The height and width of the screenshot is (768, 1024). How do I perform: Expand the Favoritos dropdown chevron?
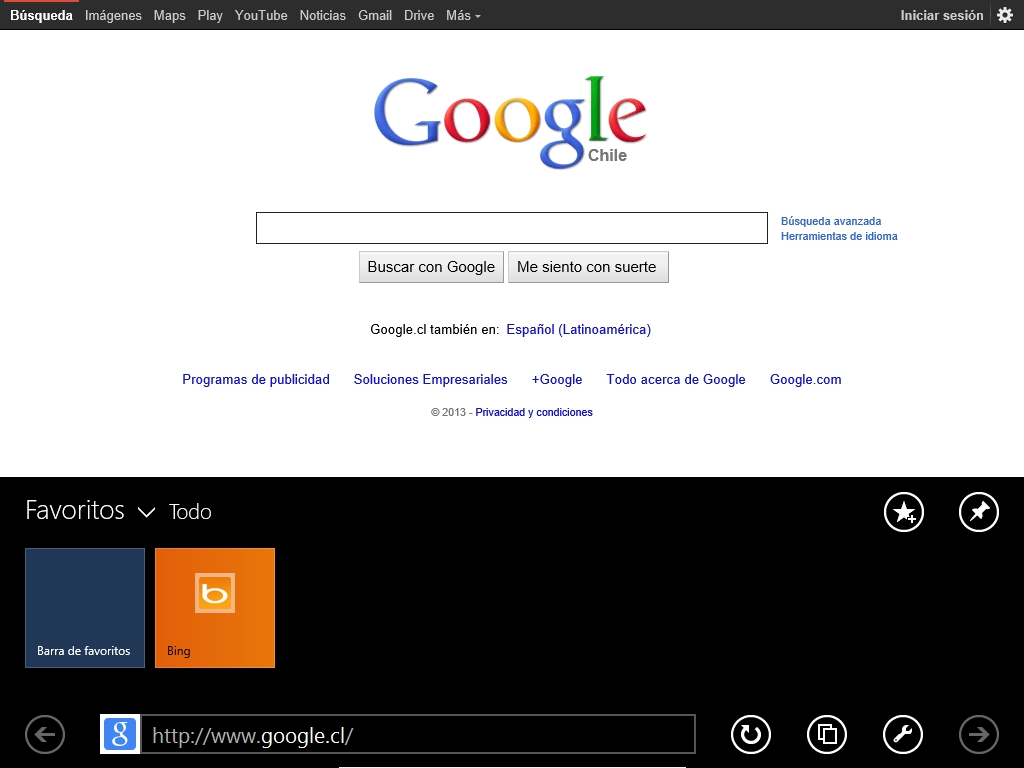point(147,512)
